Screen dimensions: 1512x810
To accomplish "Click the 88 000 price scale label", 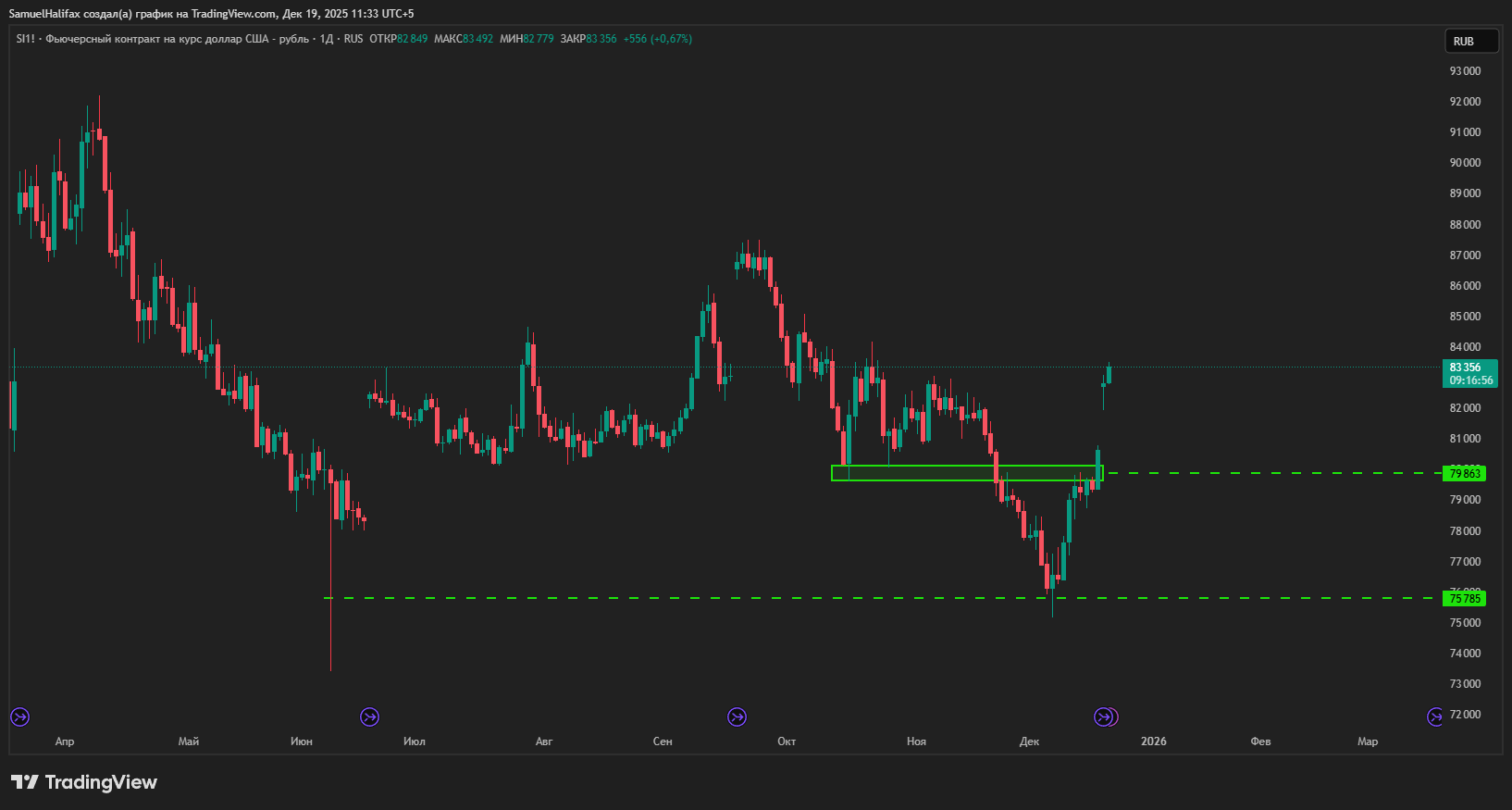I will click(x=1465, y=225).
